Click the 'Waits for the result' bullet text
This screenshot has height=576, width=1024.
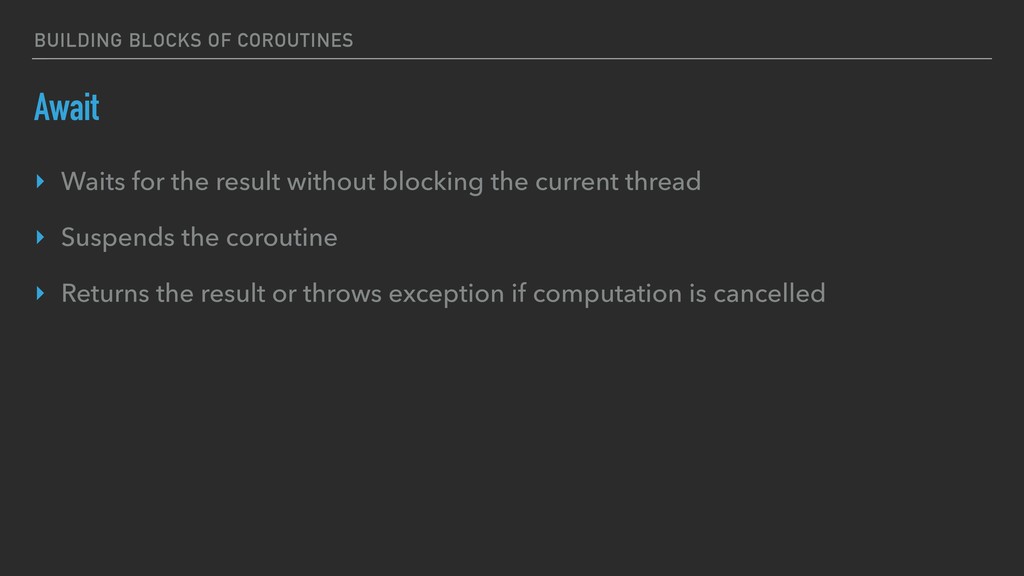click(x=381, y=182)
